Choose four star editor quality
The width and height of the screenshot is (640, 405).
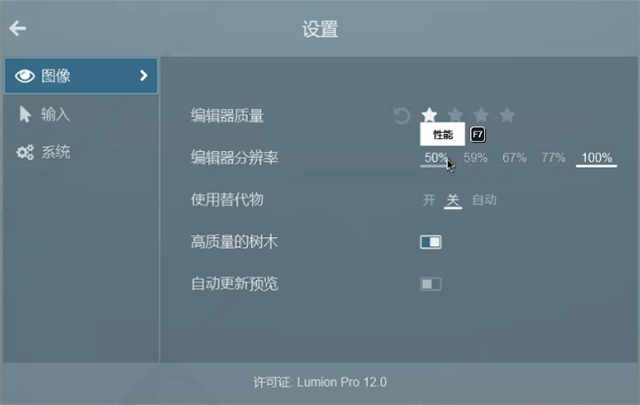click(x=507, y=115)
